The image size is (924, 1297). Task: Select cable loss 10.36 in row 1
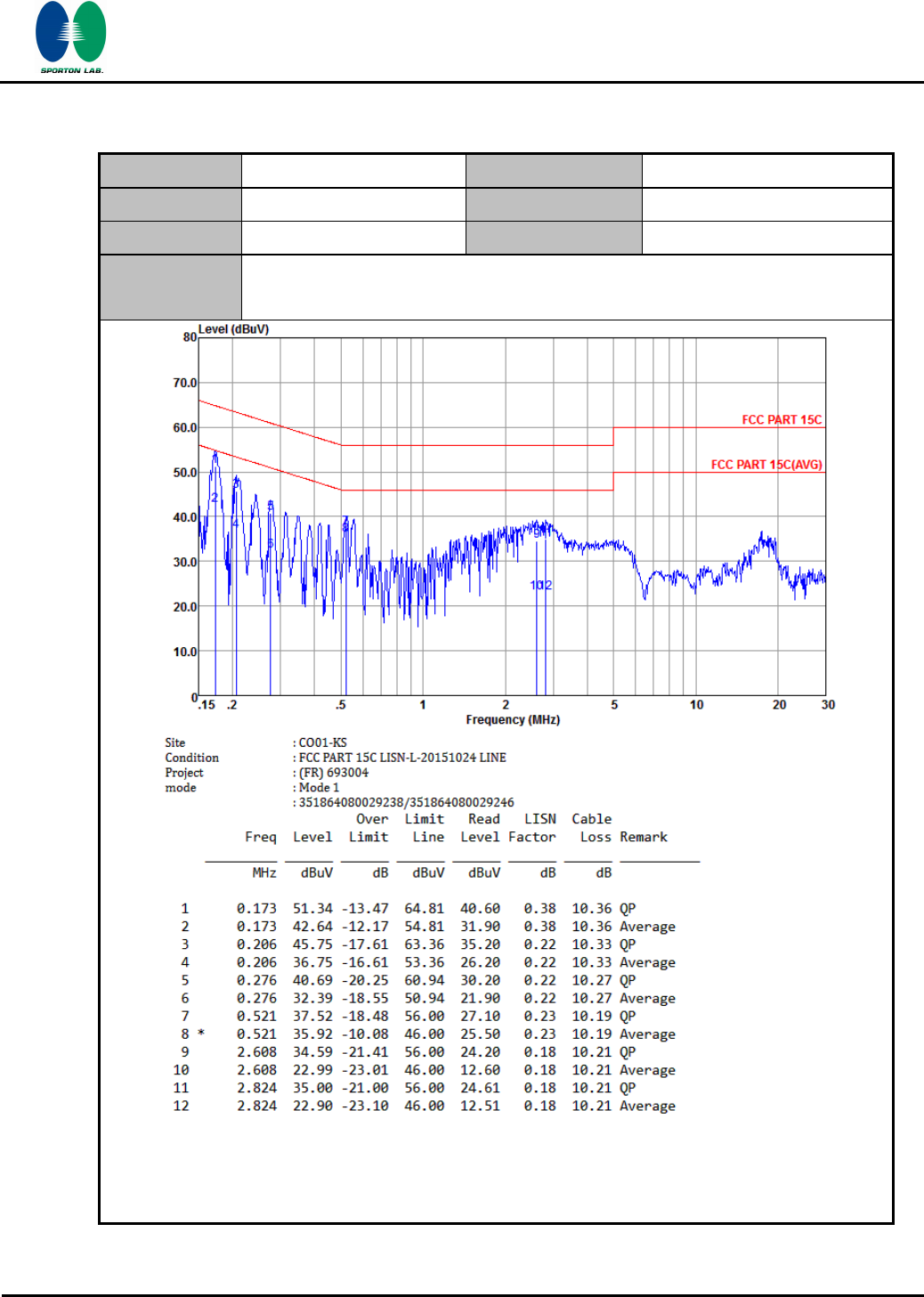click(592, 909)
